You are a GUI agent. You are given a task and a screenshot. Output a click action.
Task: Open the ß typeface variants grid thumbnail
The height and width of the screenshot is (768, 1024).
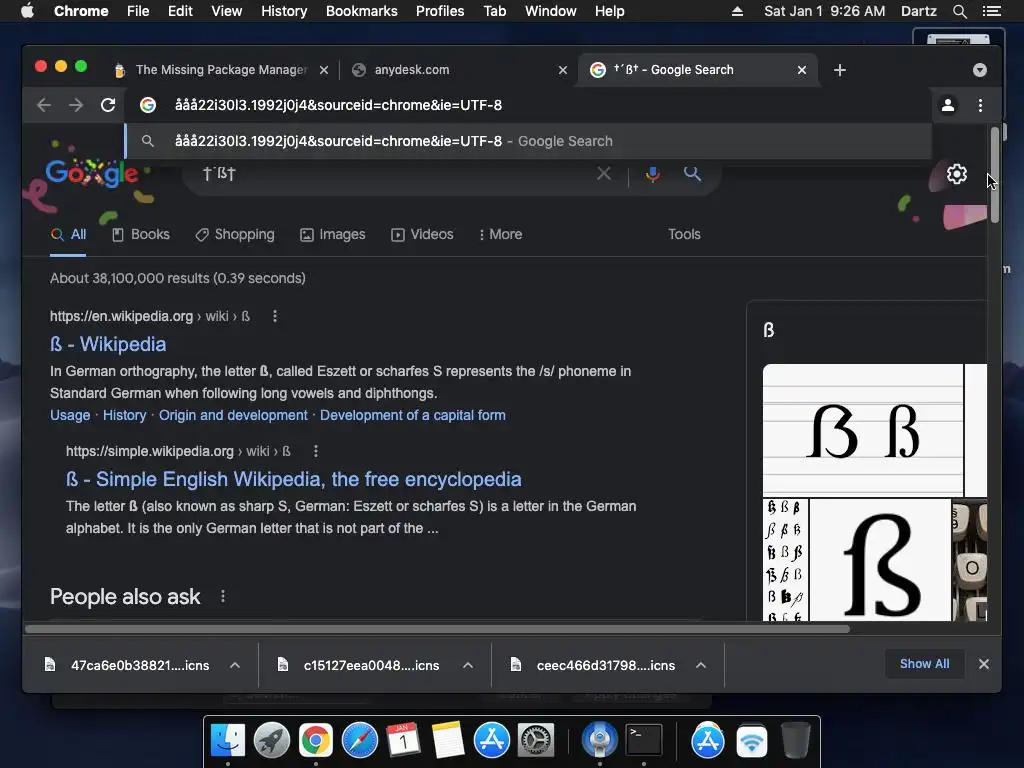click(786, 560)
